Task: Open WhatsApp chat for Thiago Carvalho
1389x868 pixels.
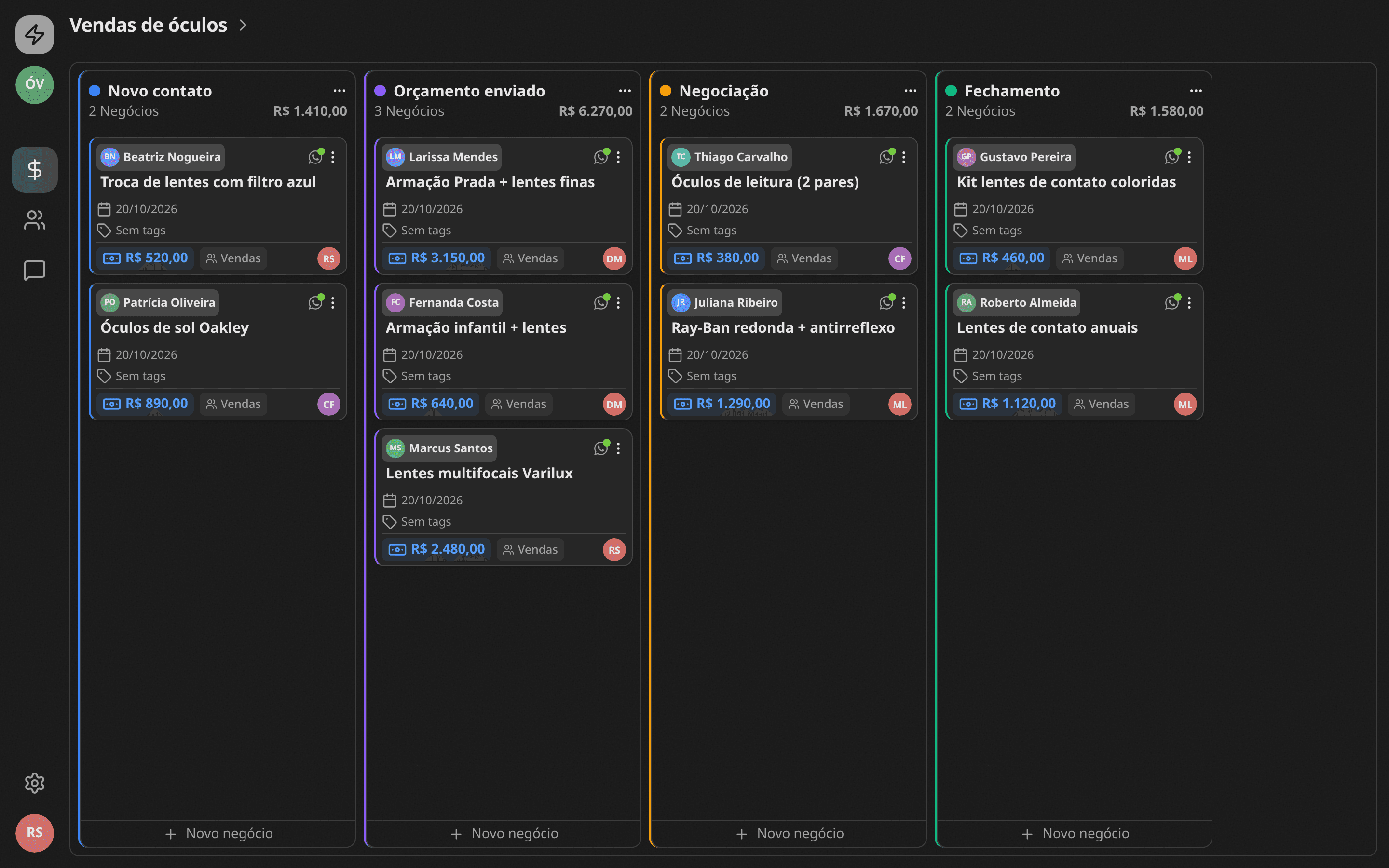Action: (x=887, y=157)
